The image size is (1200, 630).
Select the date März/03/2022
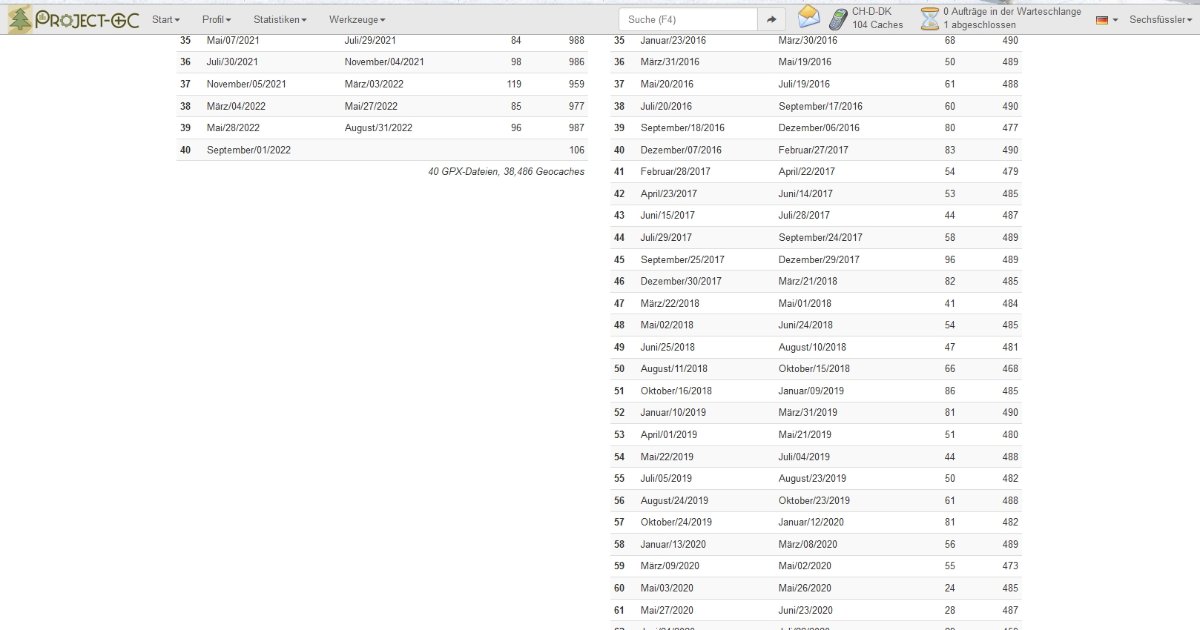pos(374,84)
